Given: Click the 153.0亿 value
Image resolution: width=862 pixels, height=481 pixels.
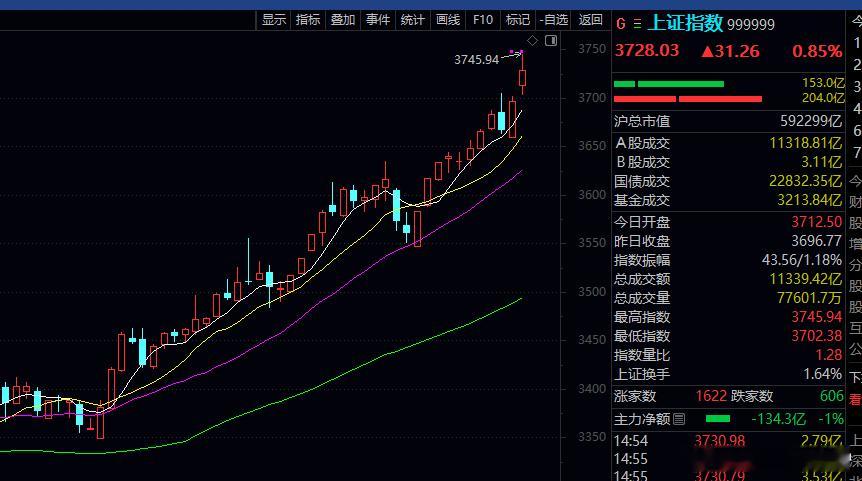Looking at the screenshot, I should coord(822,83).
